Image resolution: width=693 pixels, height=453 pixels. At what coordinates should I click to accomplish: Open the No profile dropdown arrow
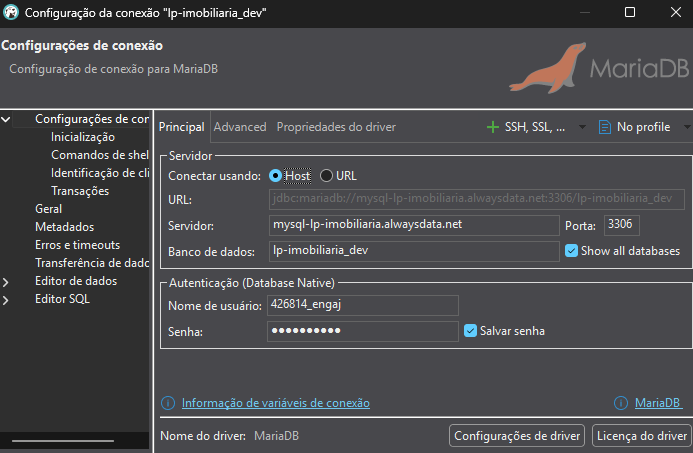pyautogui.click(x=688, y=127)
